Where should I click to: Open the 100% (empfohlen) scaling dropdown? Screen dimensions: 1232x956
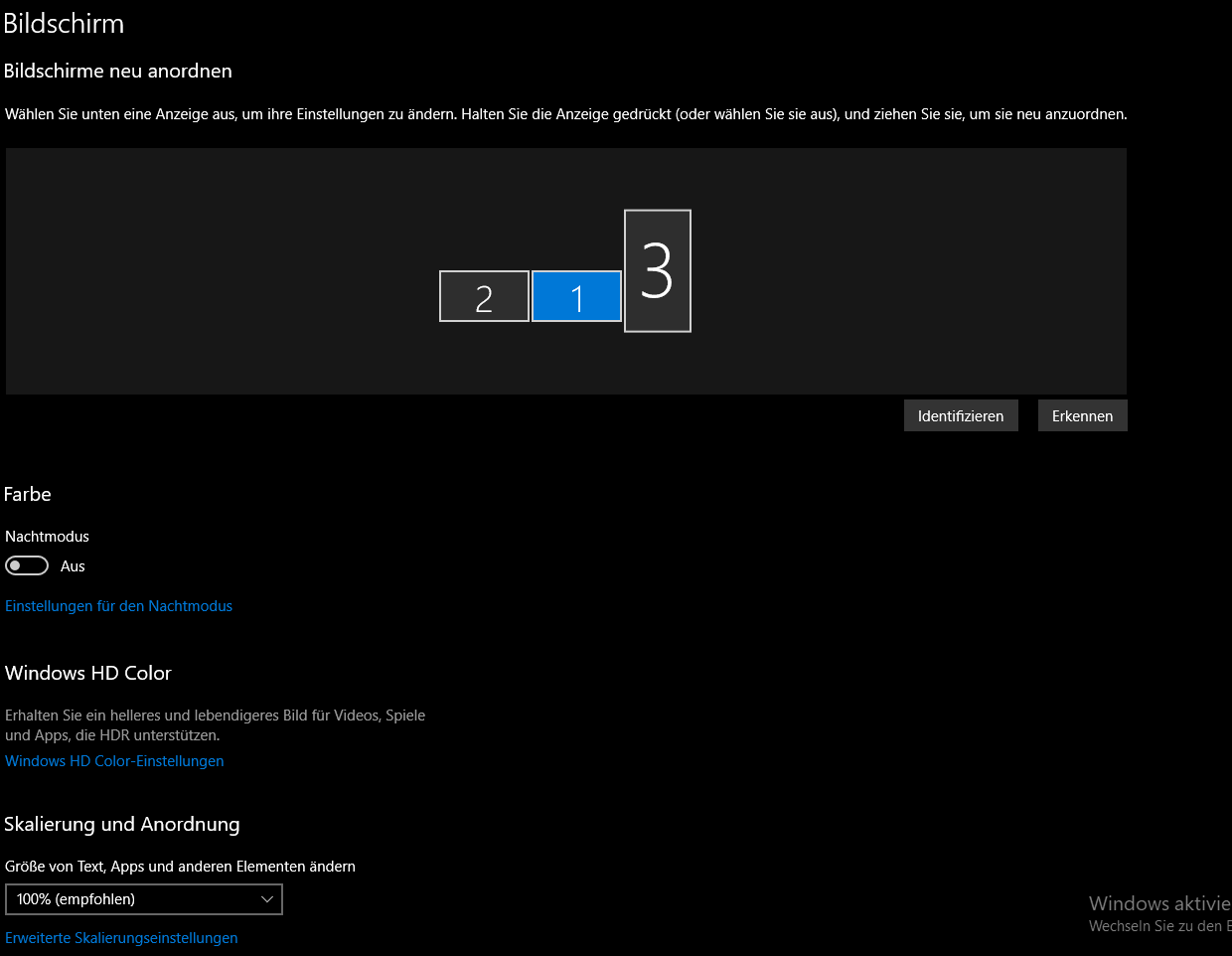coord(144,898)
